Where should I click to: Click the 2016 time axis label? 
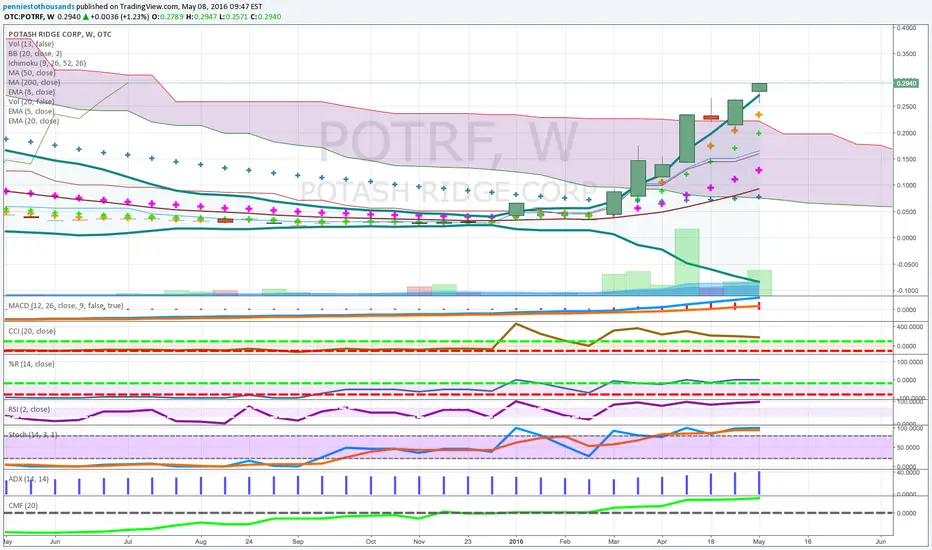tap(516, 542)
